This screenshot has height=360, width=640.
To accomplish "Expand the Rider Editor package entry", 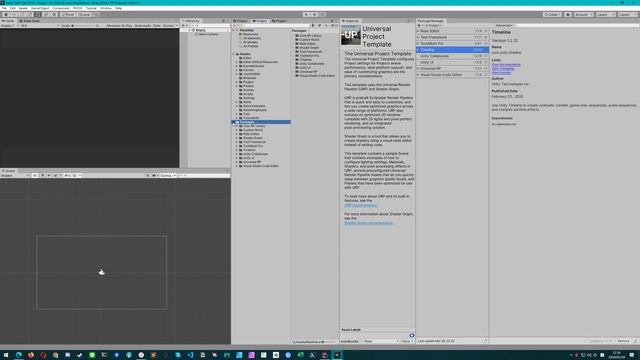I will (x=418, y=31).
